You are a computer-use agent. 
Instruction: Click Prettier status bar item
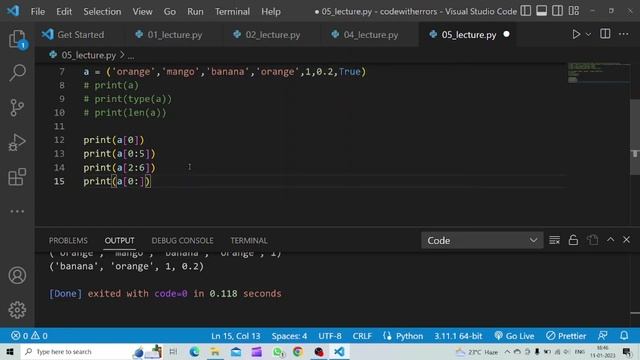click(566, 336)
